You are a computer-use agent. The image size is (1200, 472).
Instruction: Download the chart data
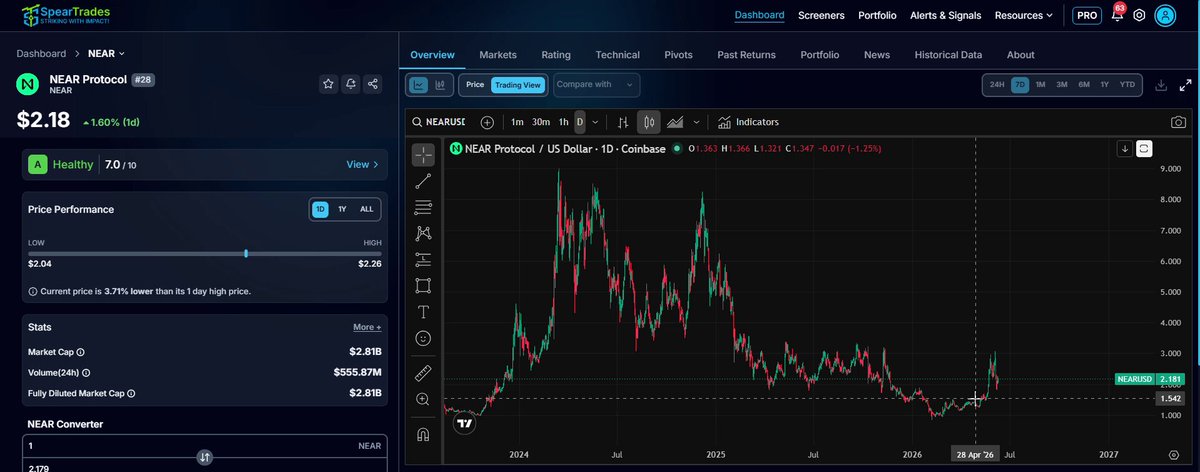point(1161,85)
